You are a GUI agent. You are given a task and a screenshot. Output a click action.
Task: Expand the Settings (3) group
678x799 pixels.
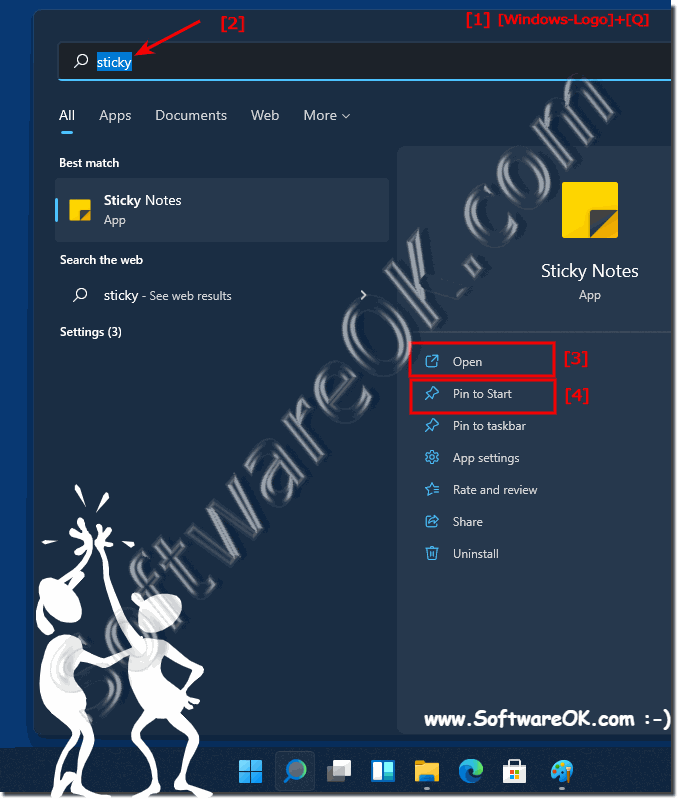click(91, 332)
